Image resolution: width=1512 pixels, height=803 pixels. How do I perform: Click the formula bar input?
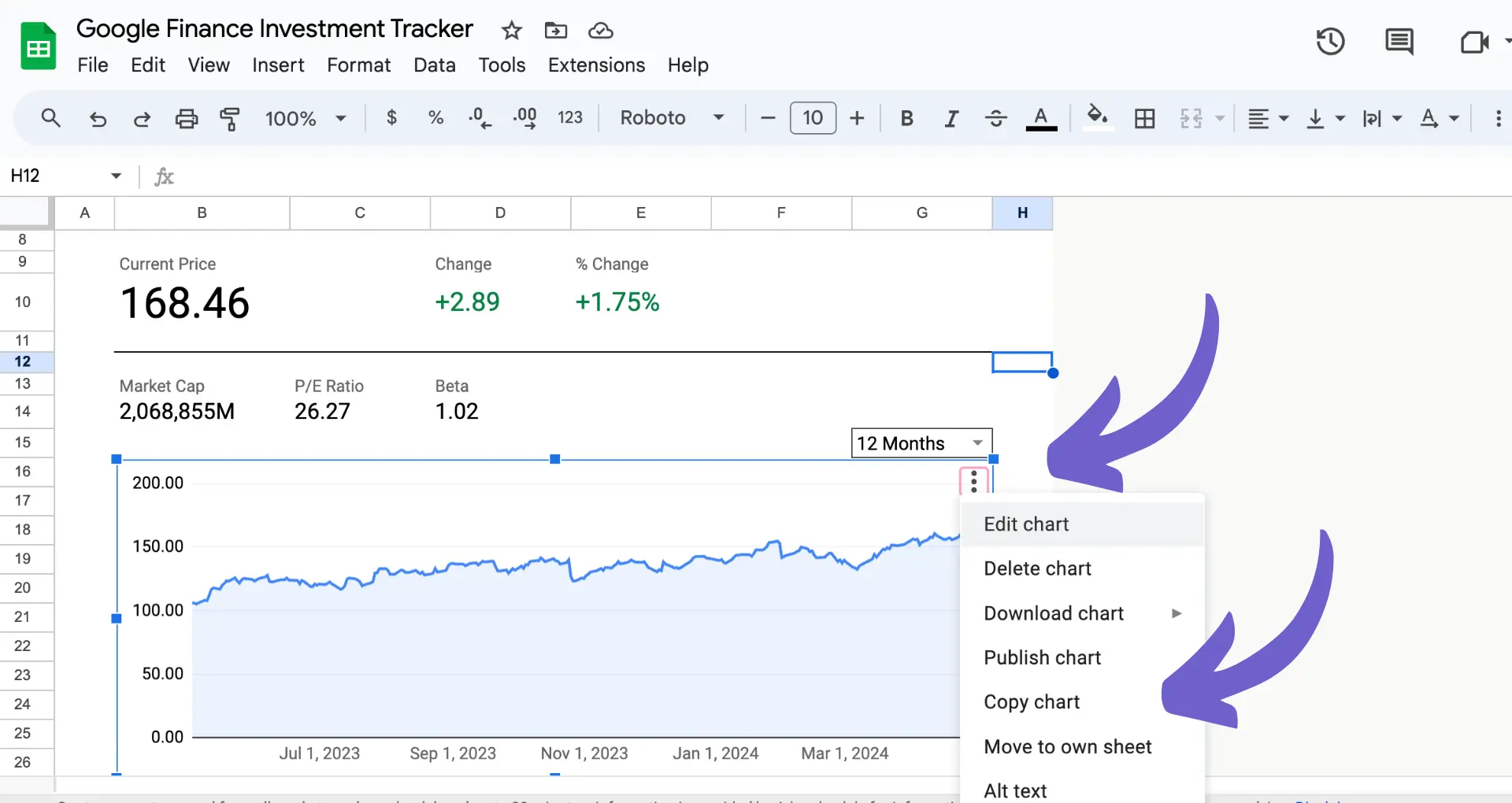point(843,176)
